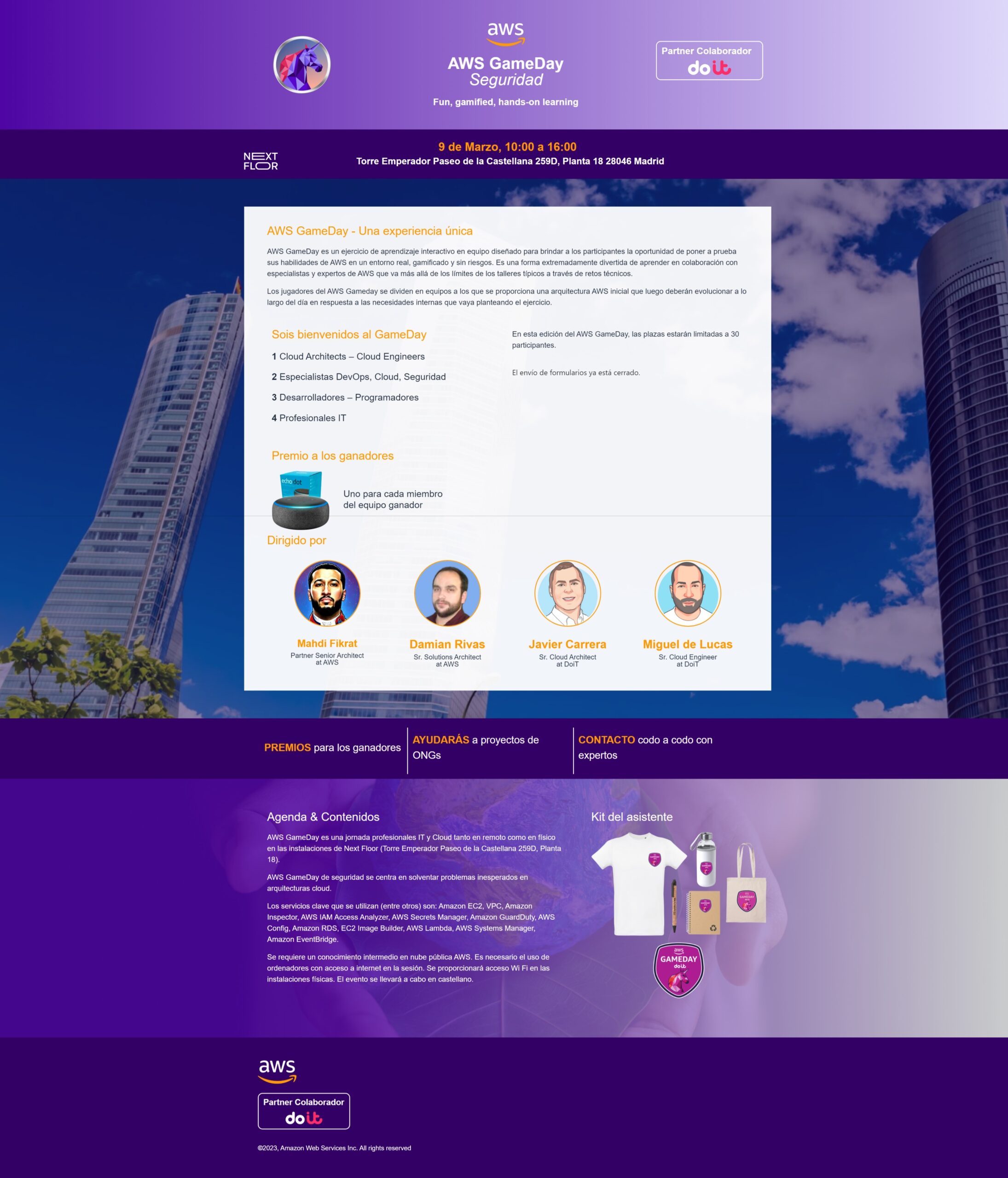The height and width of the screenshot is (1178, 1008).
Task: Click the white T-shirt in assistant kit
Action: [639, 883]
